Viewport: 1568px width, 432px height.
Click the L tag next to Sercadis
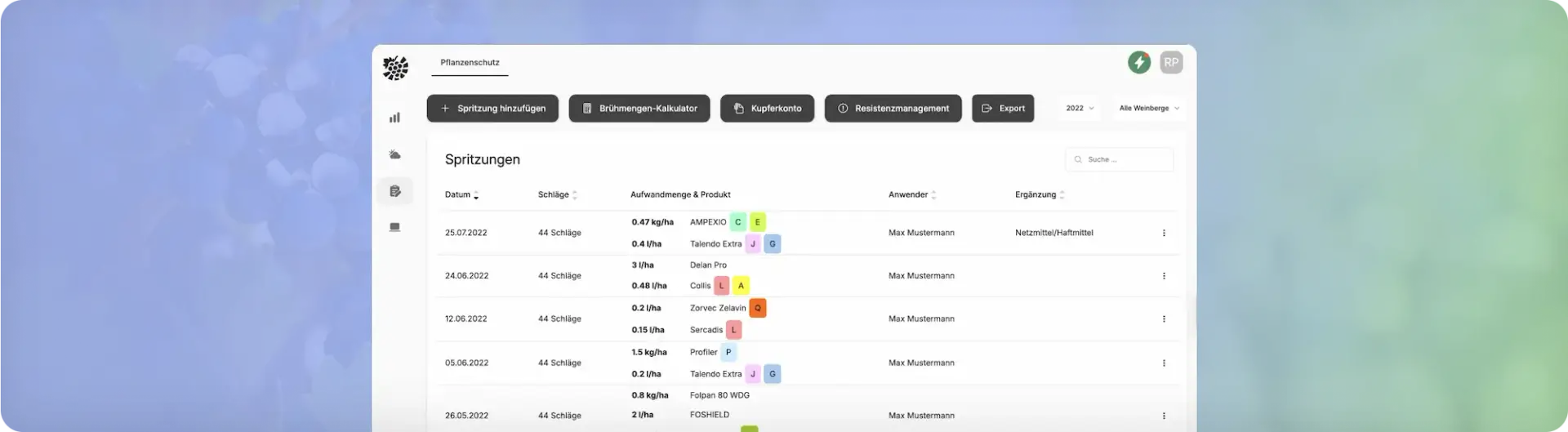[734, 330]
